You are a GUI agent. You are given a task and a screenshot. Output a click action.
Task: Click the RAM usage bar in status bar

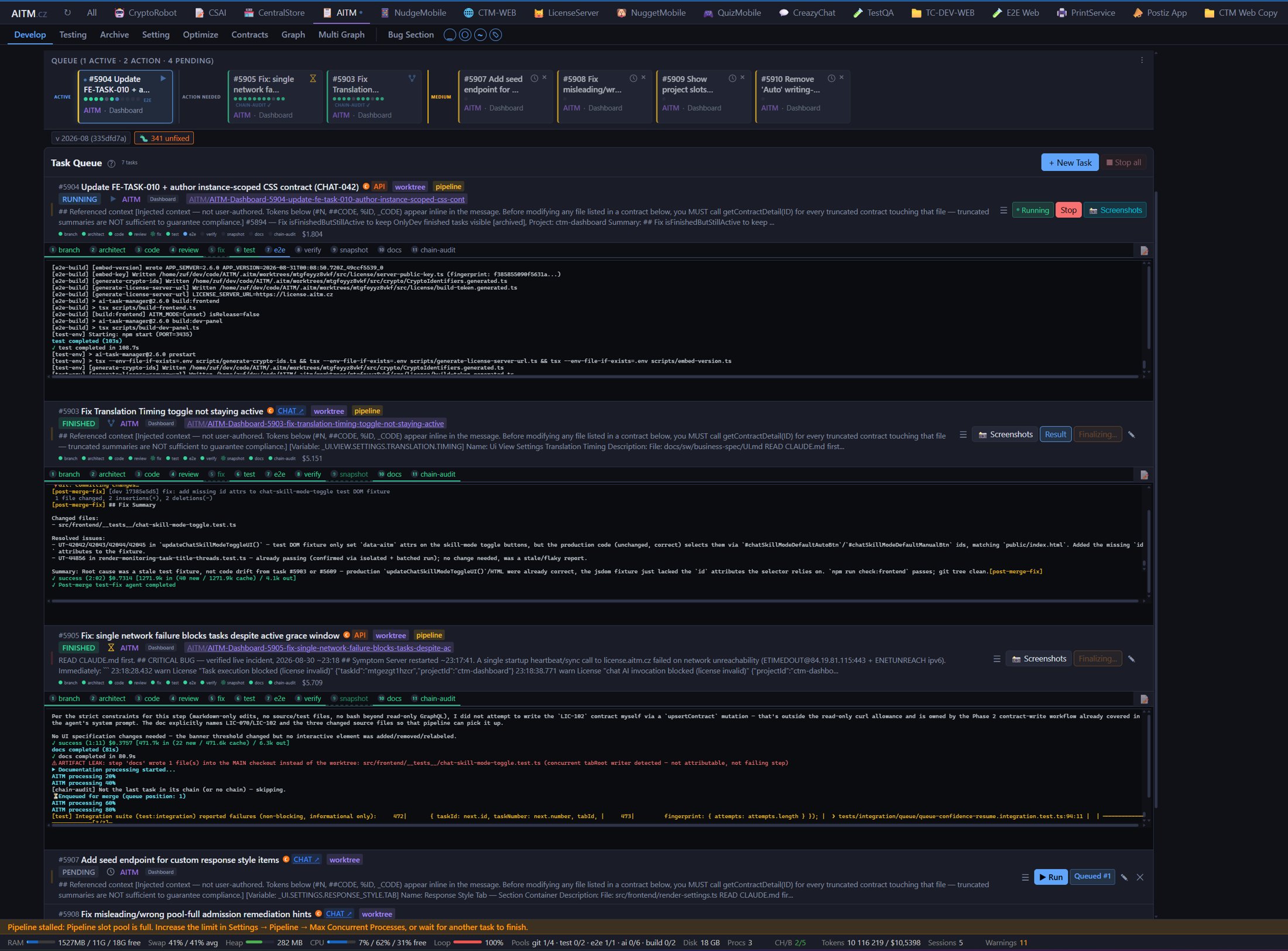[x=41, y=943]
